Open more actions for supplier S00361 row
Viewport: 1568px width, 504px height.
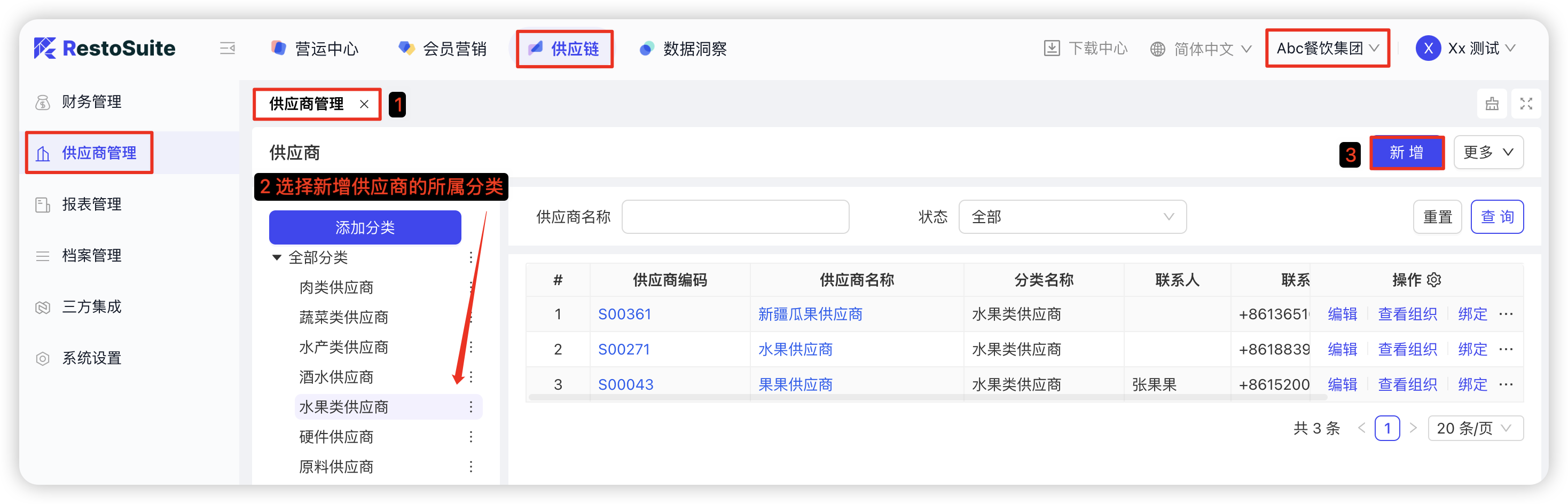(x=1506, y=314)
